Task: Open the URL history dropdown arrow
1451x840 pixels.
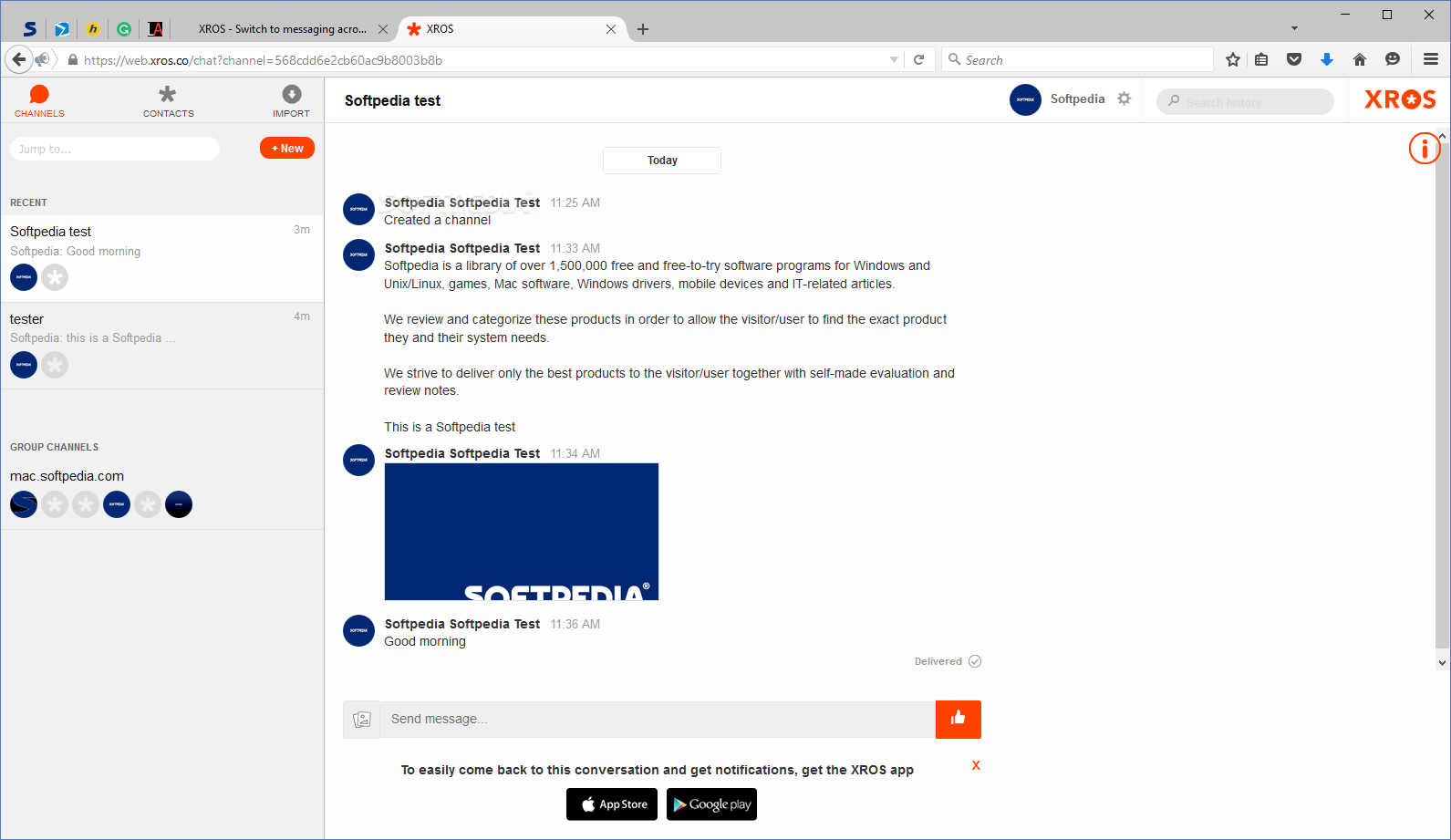Action: pyautogui.click(x=894, y=60)
